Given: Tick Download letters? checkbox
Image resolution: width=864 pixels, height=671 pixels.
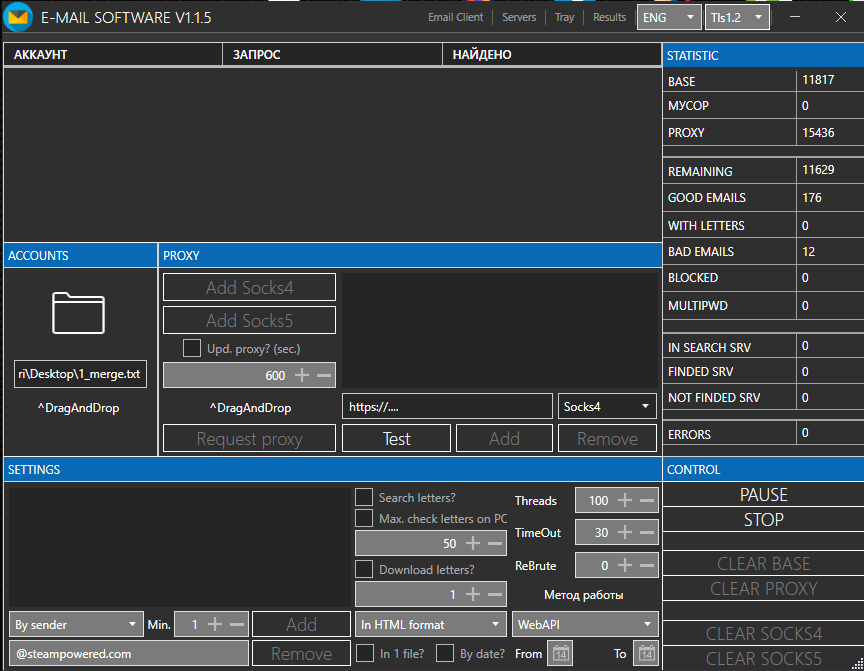Looking at the screenshot, I should pyautogui.click(x=364, y=569).
